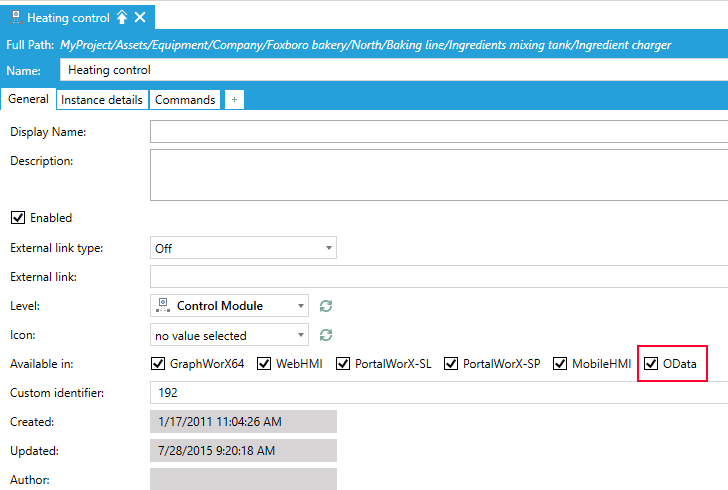Toggle the PortalWorX-SL checkbox
Viewport: 728px width, 490px height.
(343, 364)
